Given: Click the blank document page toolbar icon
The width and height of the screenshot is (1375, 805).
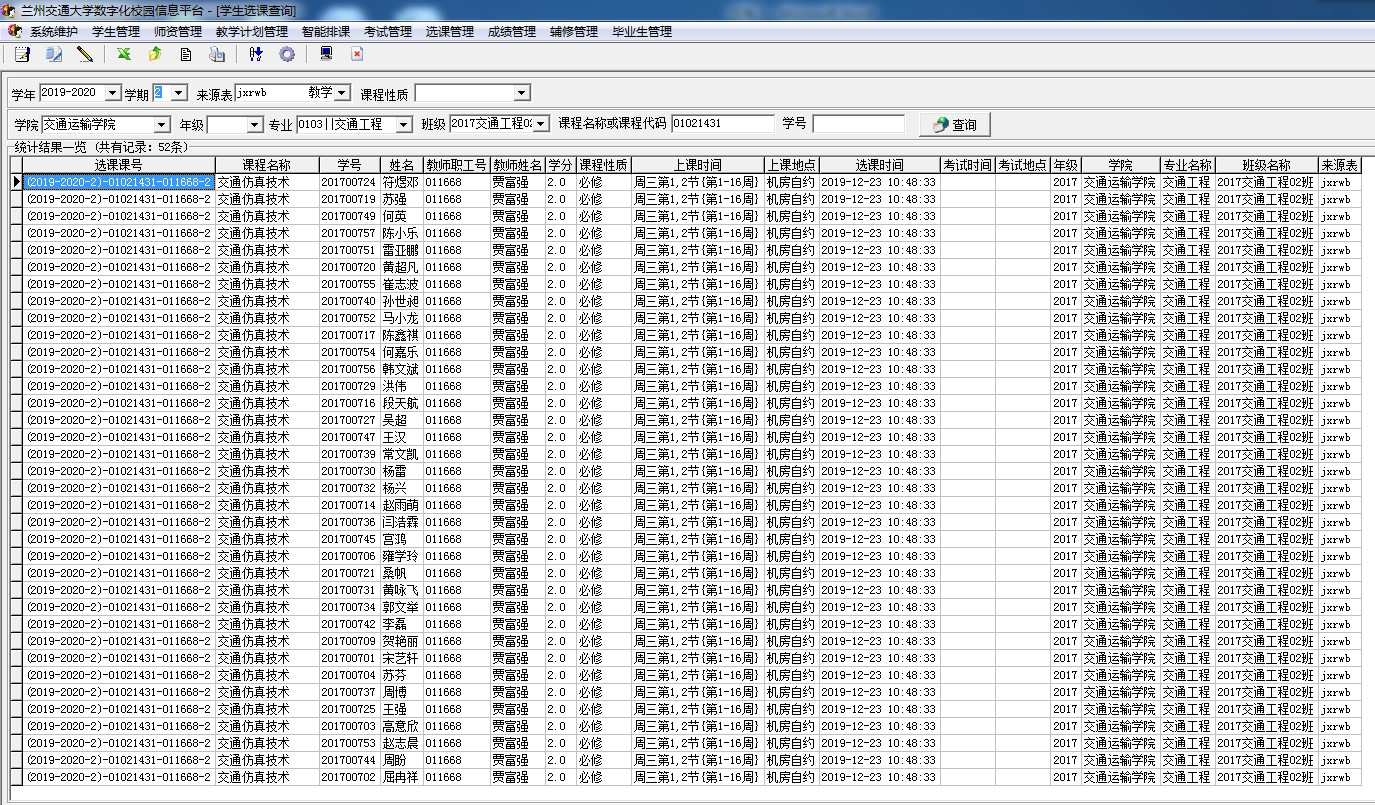Looking at the screenshot, I should point(186,54).
